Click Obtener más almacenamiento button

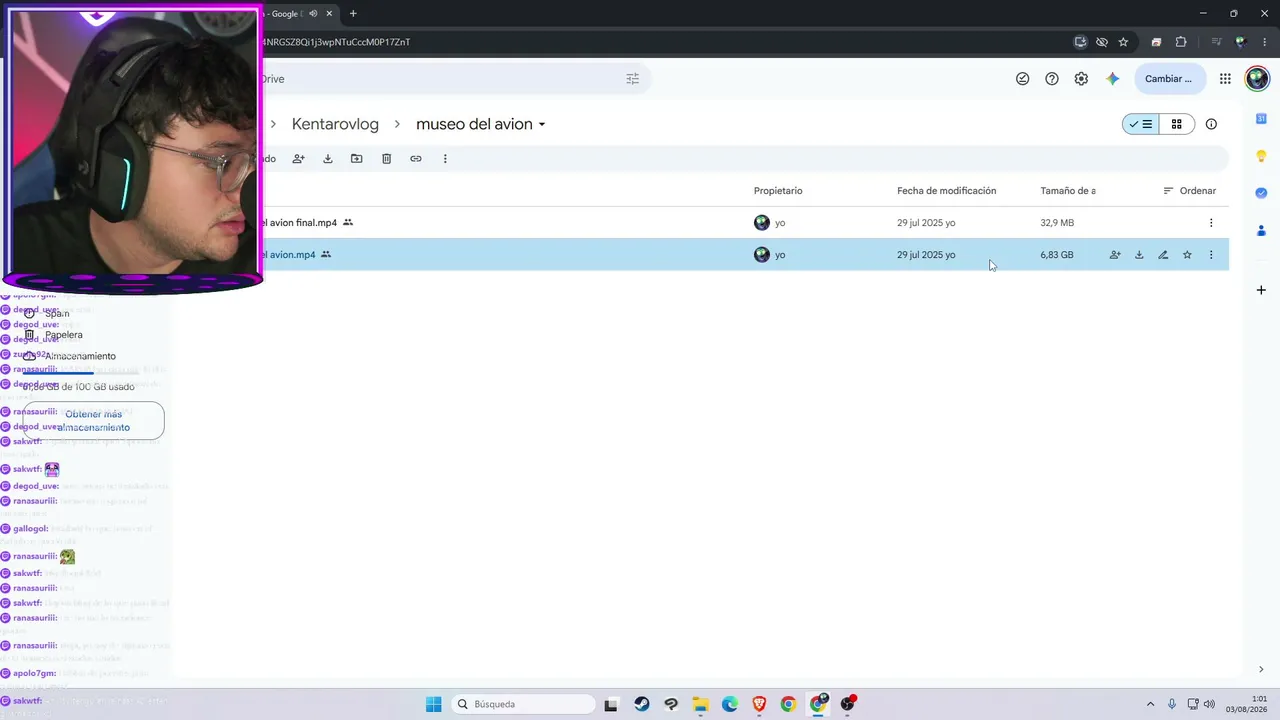(x=94, y=421)
